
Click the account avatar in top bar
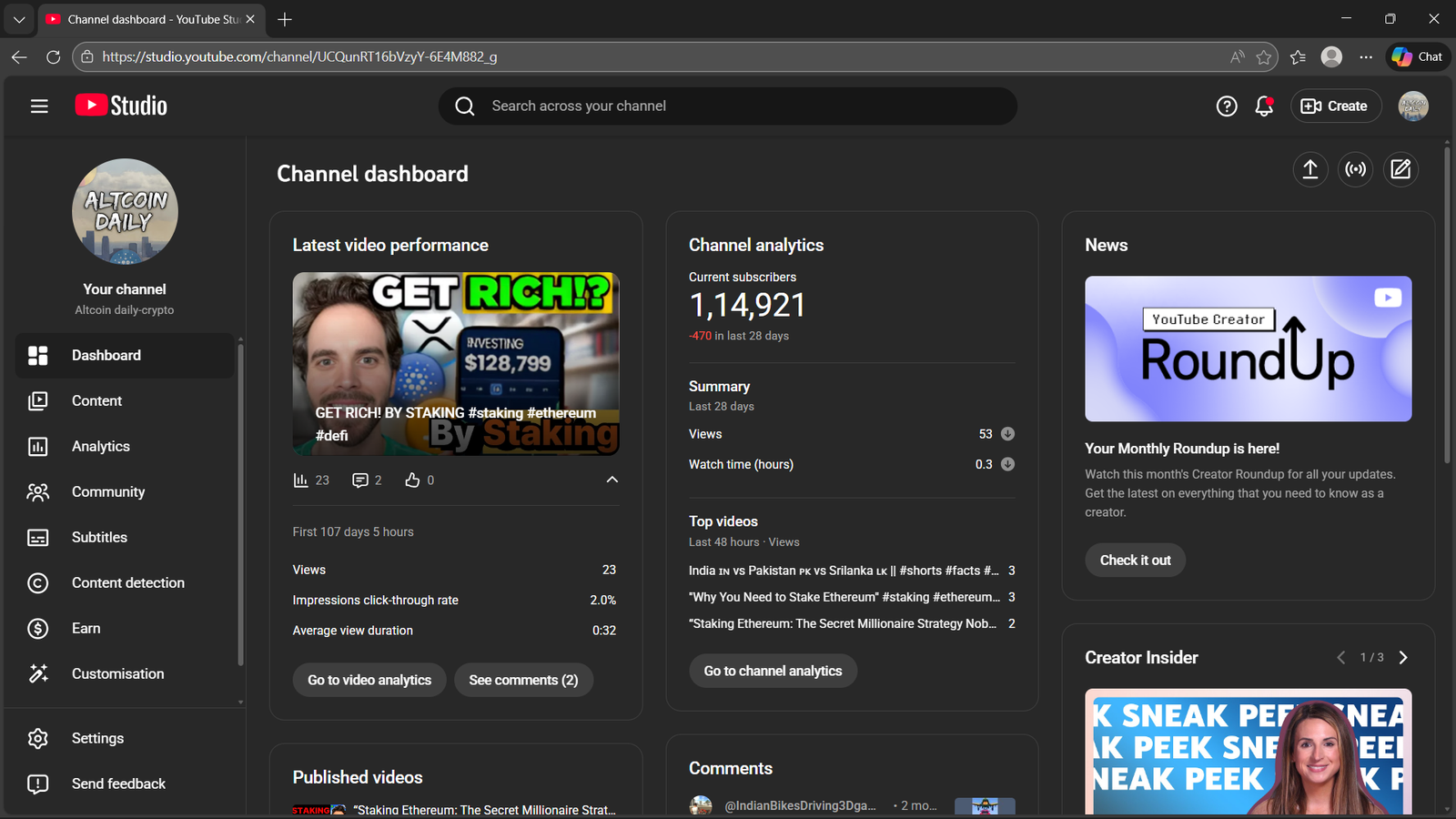1412,106
